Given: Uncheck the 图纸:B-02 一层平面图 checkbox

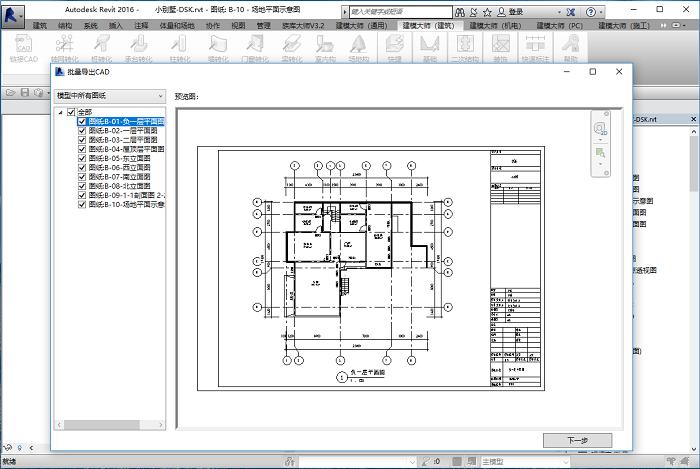Looking at the screenshot, I should pyautogui.click(x=82, y=131).
